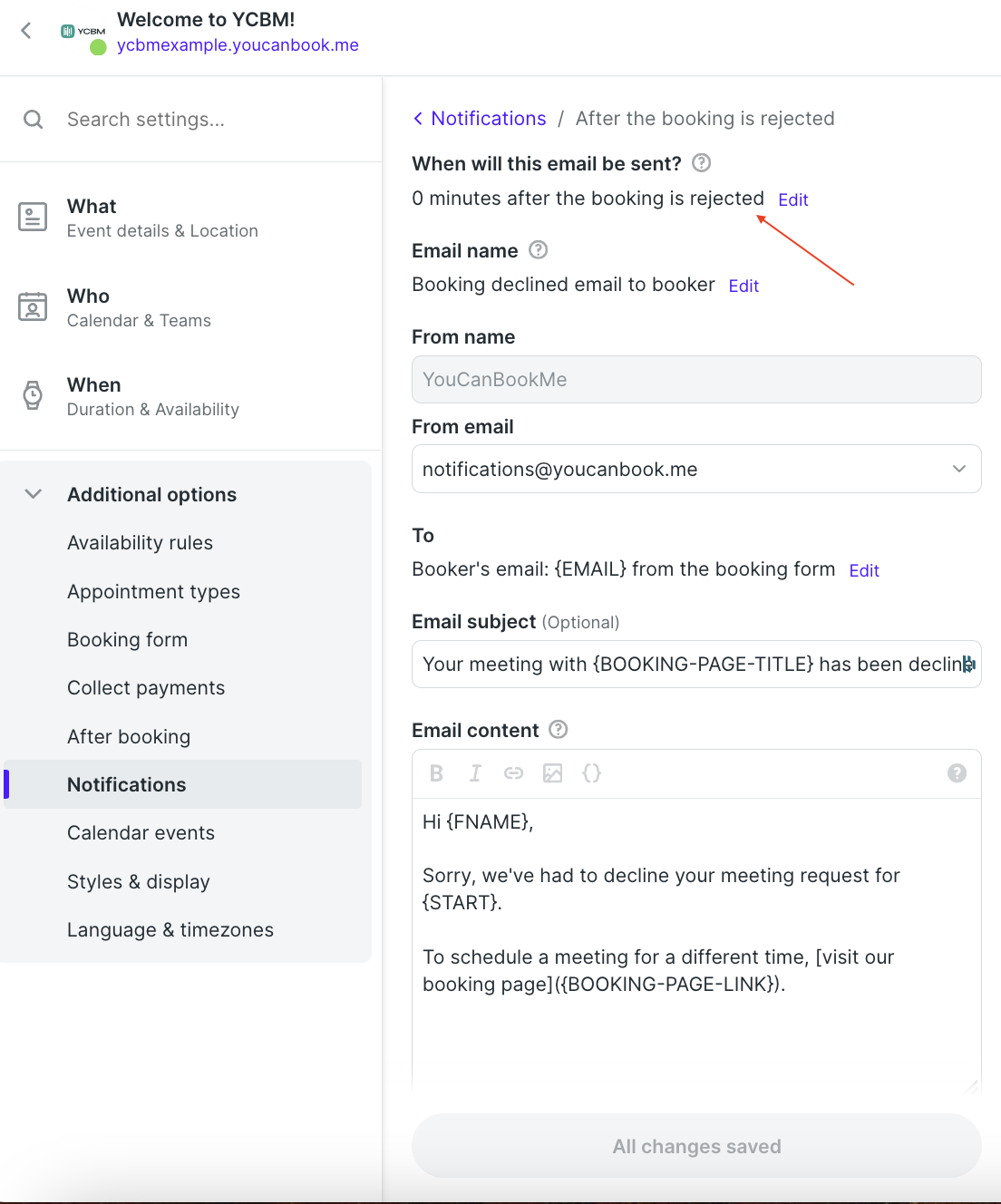
Task: Click the All changes saved button
Action: 695,1146
